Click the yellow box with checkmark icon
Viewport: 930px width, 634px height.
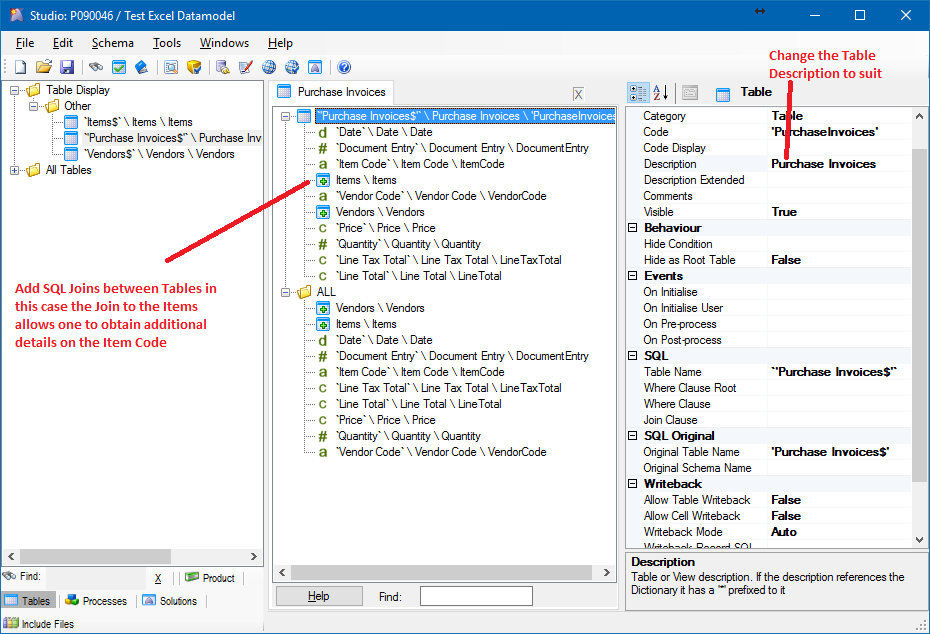point(194,67)
